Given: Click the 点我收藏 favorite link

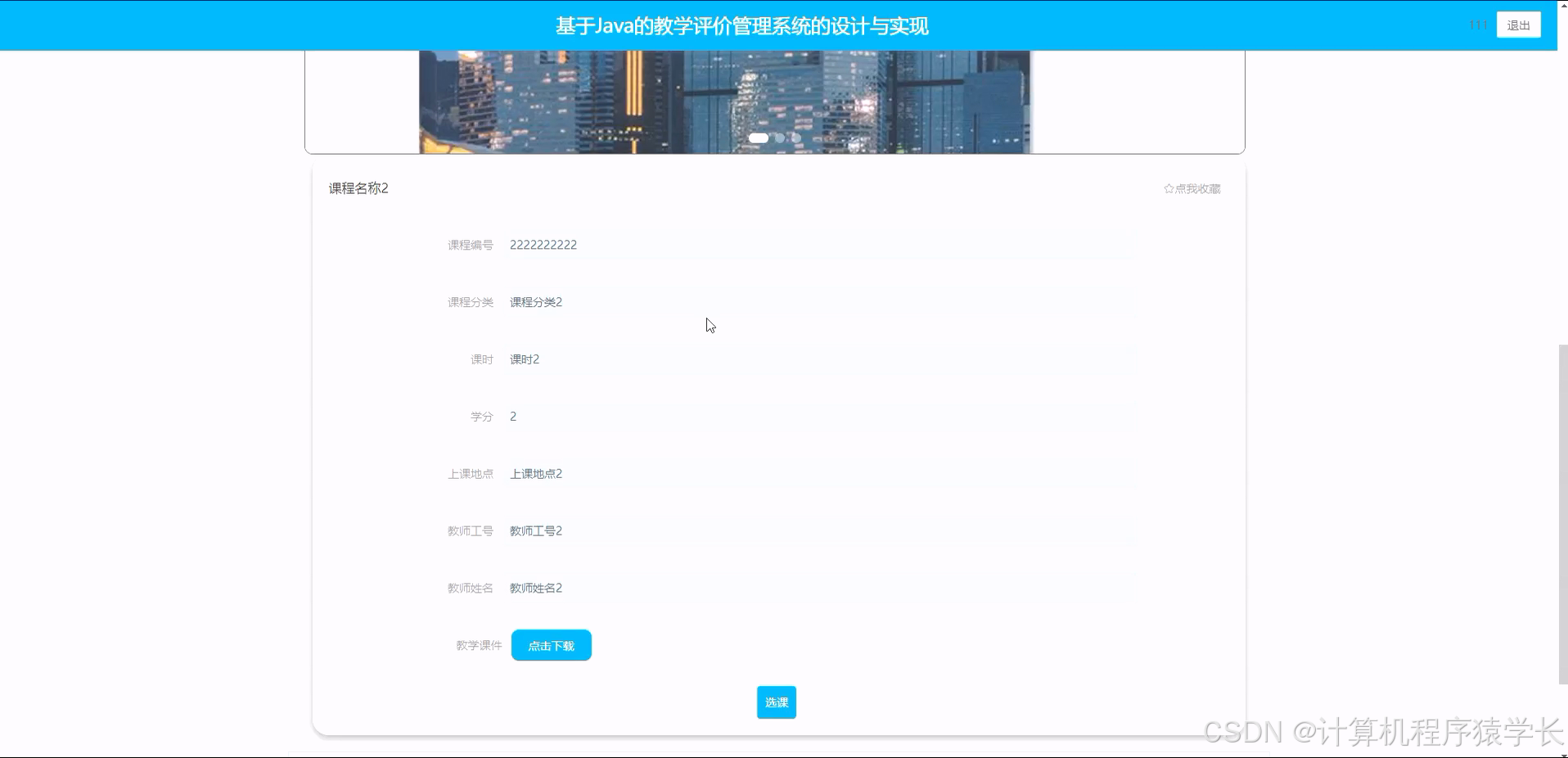Looking at the screenshot, I should coord(1197,188).
